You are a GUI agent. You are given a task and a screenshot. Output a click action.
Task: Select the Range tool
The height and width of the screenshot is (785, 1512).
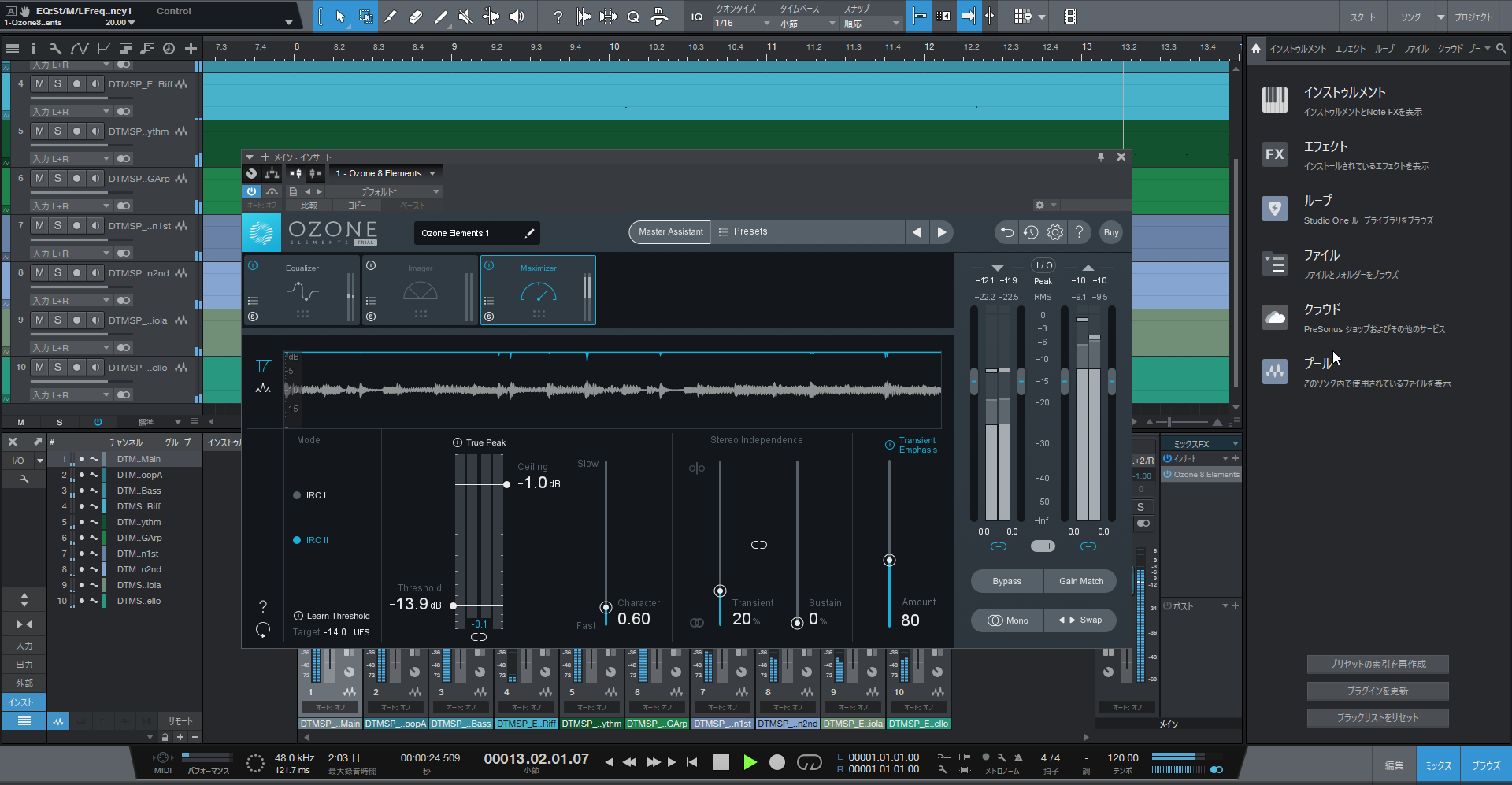[x=366, y=17]
